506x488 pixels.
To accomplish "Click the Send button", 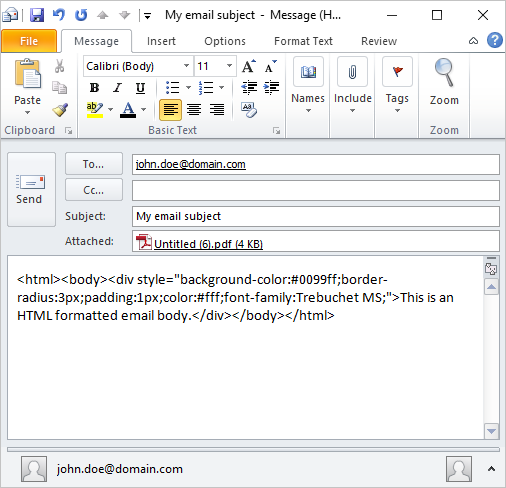I will (x=31, y=189).
